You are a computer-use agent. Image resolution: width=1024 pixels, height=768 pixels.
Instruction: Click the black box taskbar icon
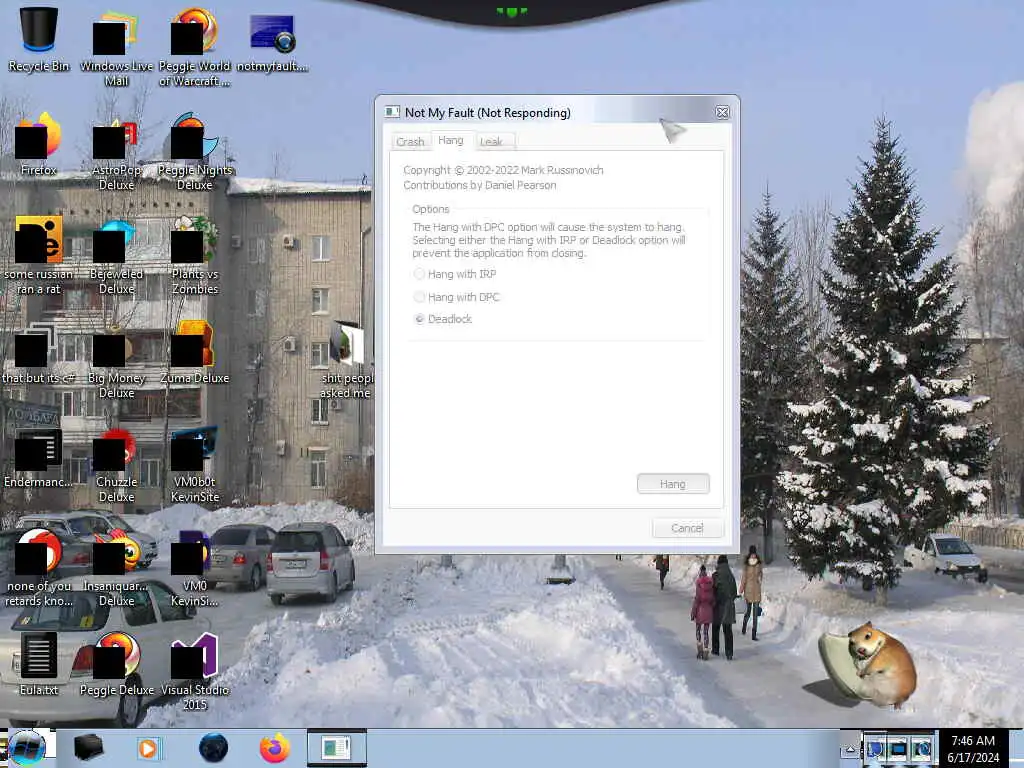point(88,748)
